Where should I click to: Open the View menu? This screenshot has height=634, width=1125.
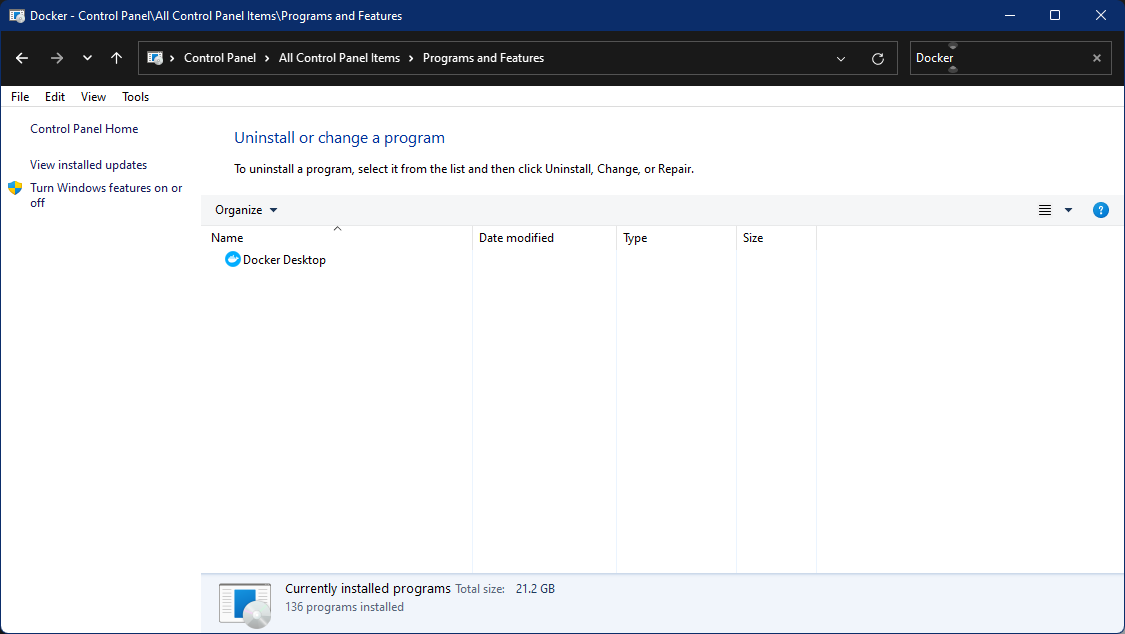[x=93, y=96]
